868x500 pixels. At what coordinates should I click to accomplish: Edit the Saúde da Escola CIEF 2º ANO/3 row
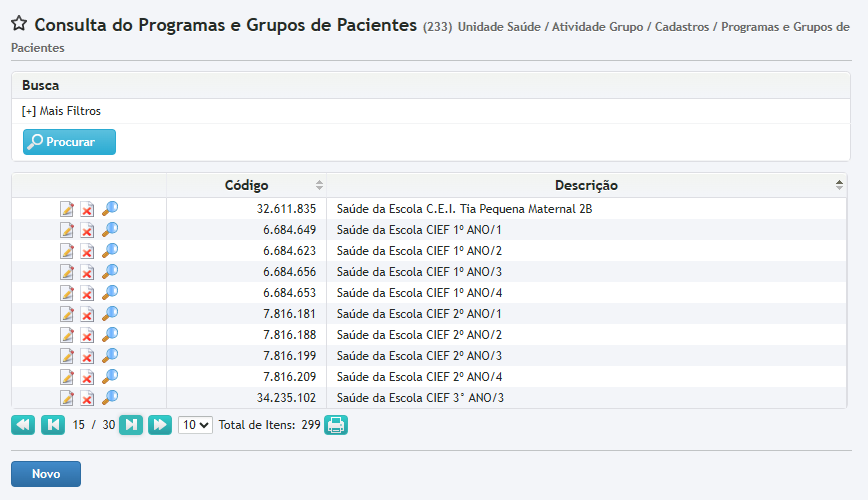tap(67, 356)
